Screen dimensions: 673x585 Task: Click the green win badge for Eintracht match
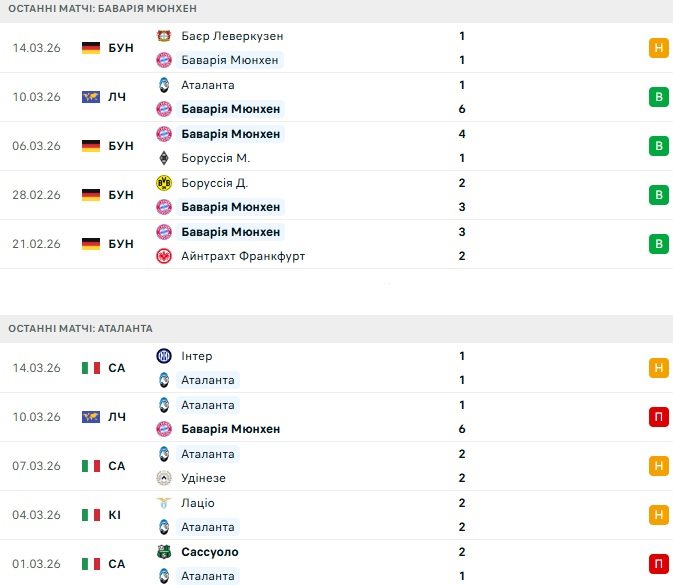click(x=658, y=244)
